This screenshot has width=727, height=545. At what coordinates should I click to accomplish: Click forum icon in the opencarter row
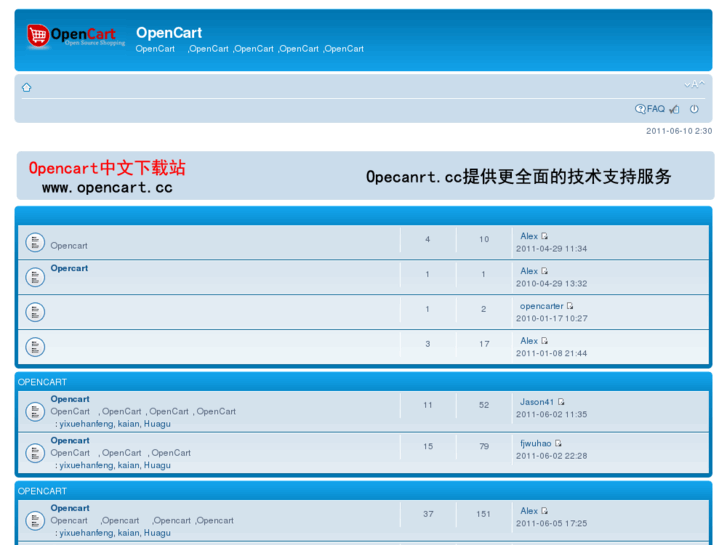[35, 312]
